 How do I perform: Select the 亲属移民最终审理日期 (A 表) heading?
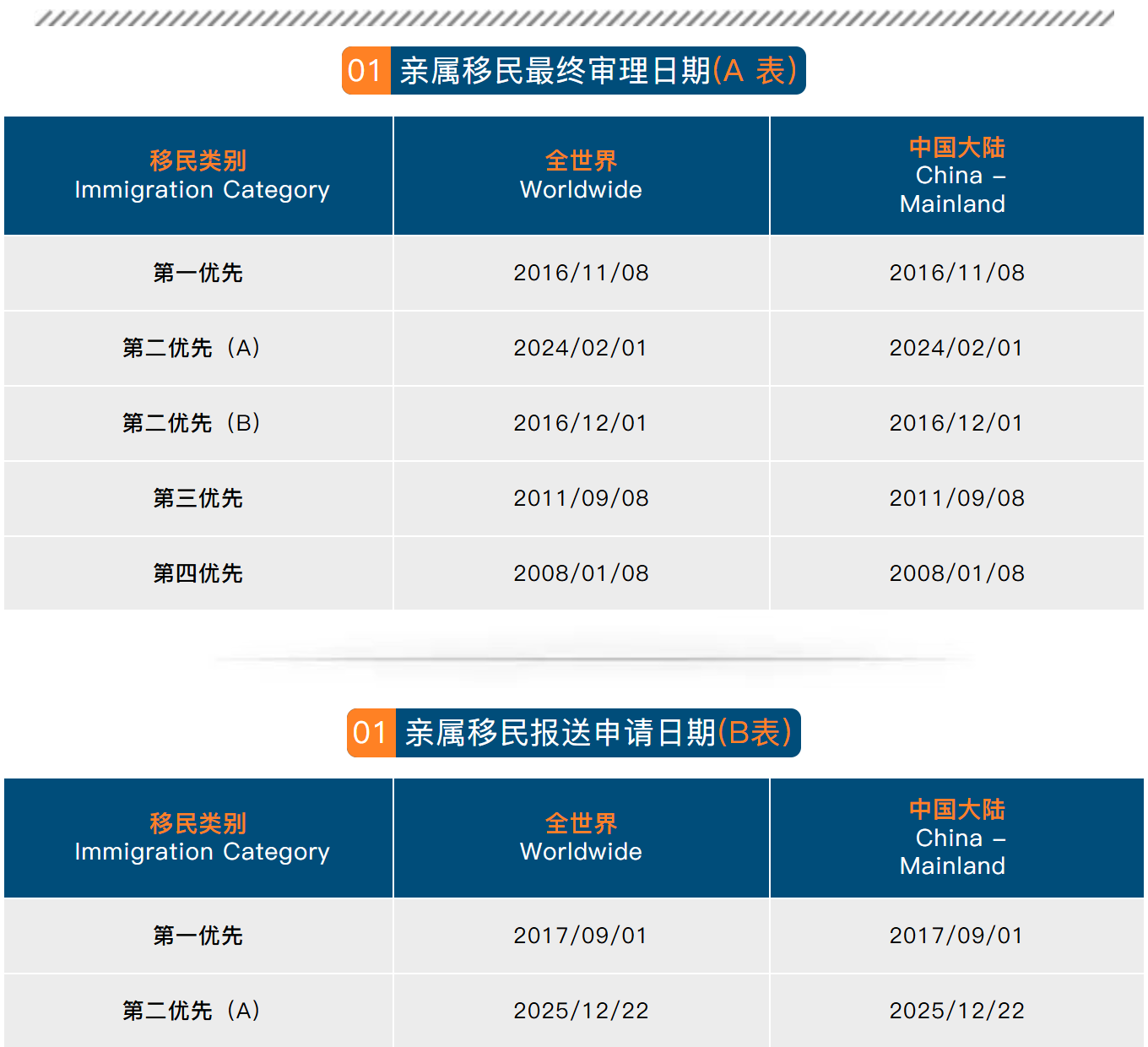(x=598, y=71)
